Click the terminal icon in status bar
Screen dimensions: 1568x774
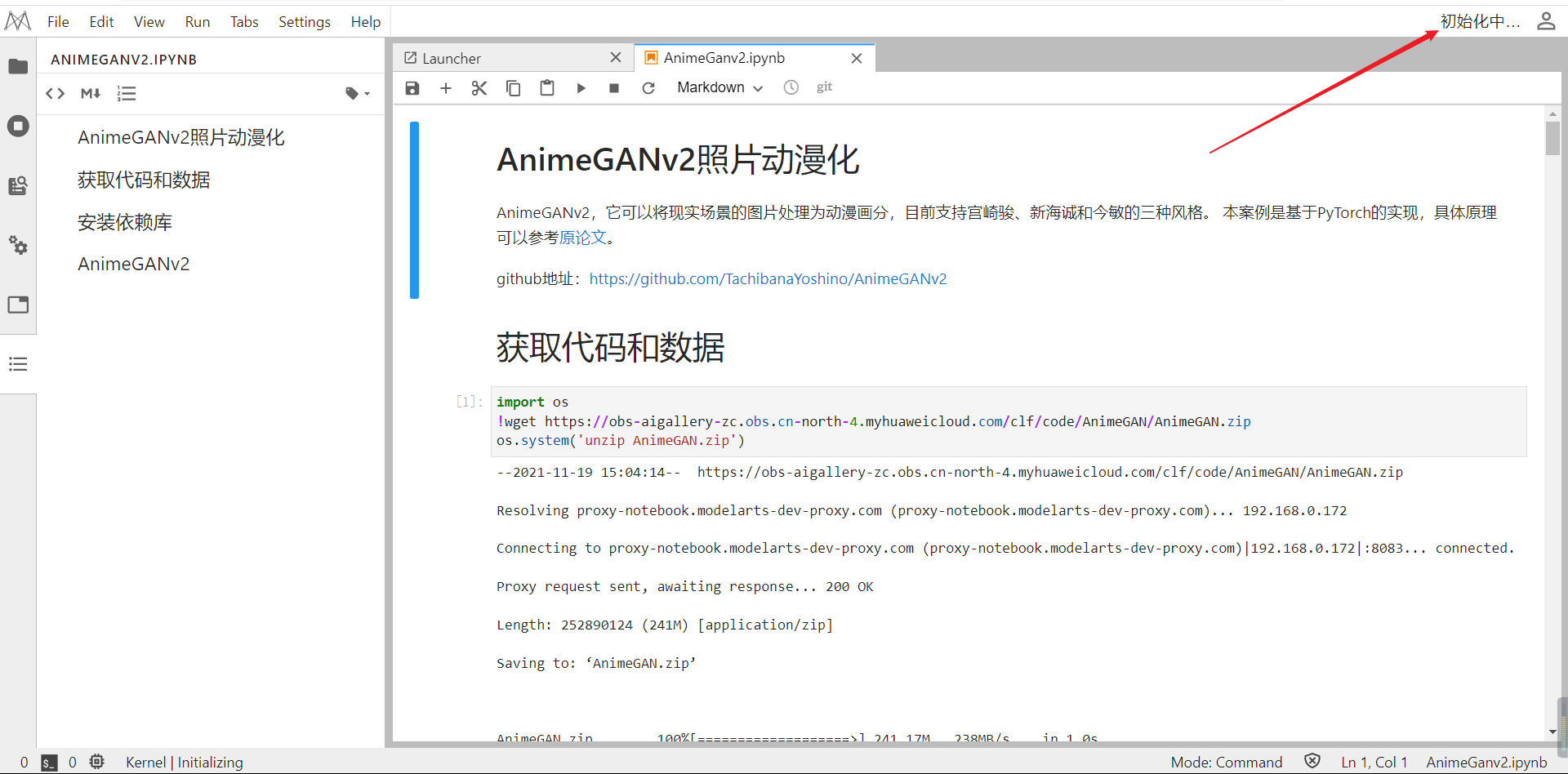tap(49, 763)
